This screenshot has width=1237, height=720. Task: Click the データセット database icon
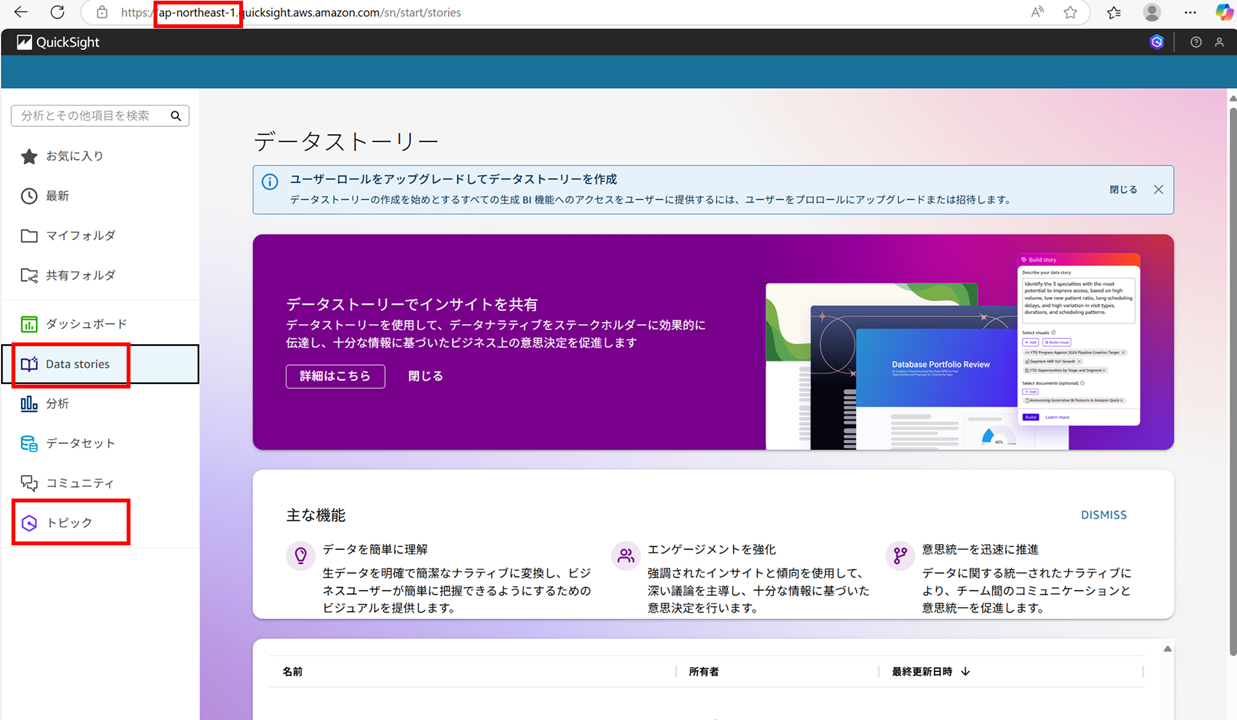[x=29, y=443]
